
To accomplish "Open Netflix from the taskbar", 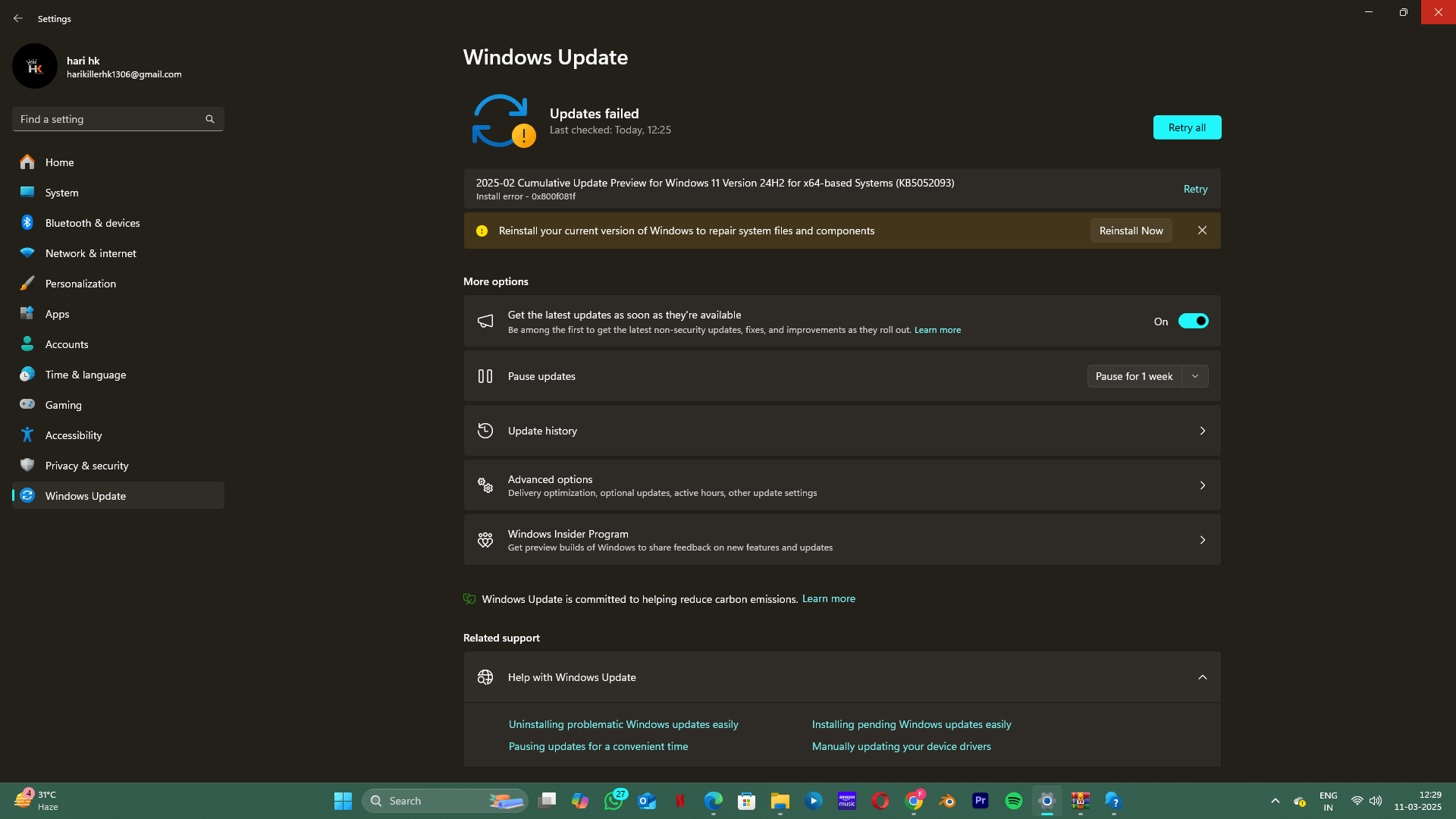I will (680, 801).
